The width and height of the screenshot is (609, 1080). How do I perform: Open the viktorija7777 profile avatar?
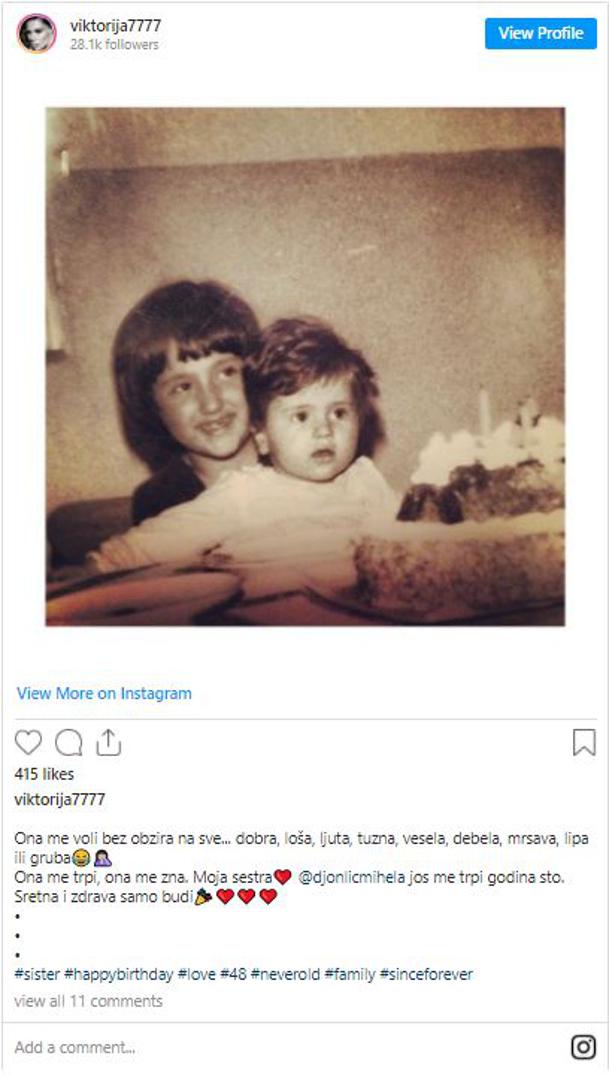click(37, 33)
